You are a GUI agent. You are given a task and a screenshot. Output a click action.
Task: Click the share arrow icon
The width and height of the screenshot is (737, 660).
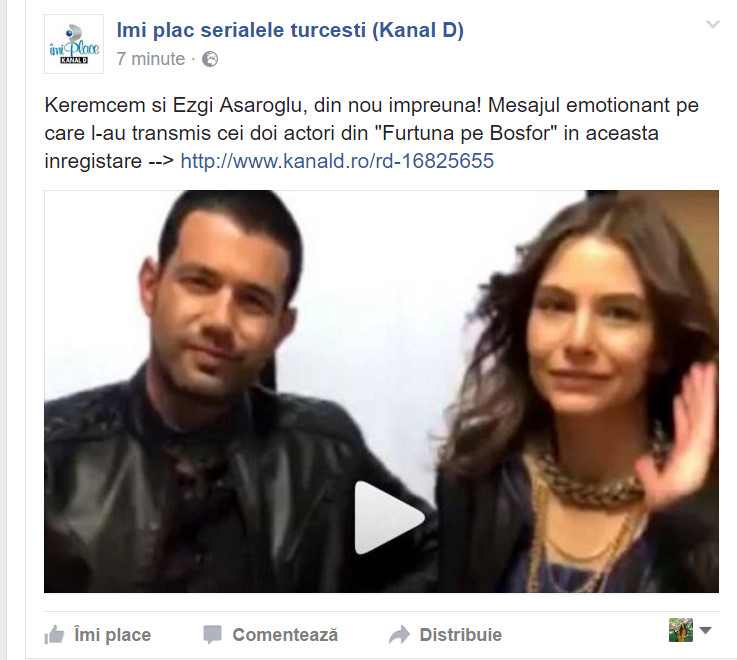tap(399, 635)
